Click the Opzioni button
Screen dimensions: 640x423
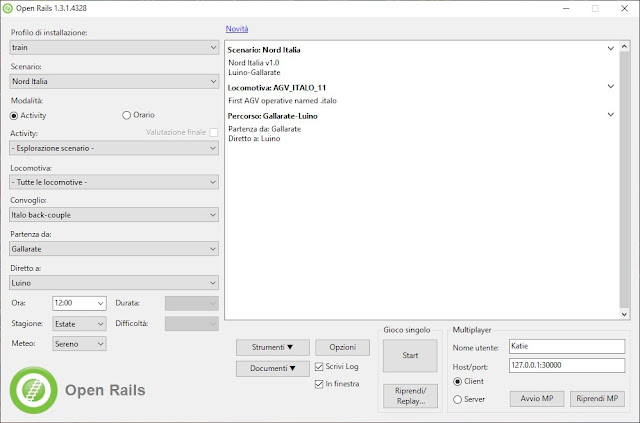[x=342, y=347]
